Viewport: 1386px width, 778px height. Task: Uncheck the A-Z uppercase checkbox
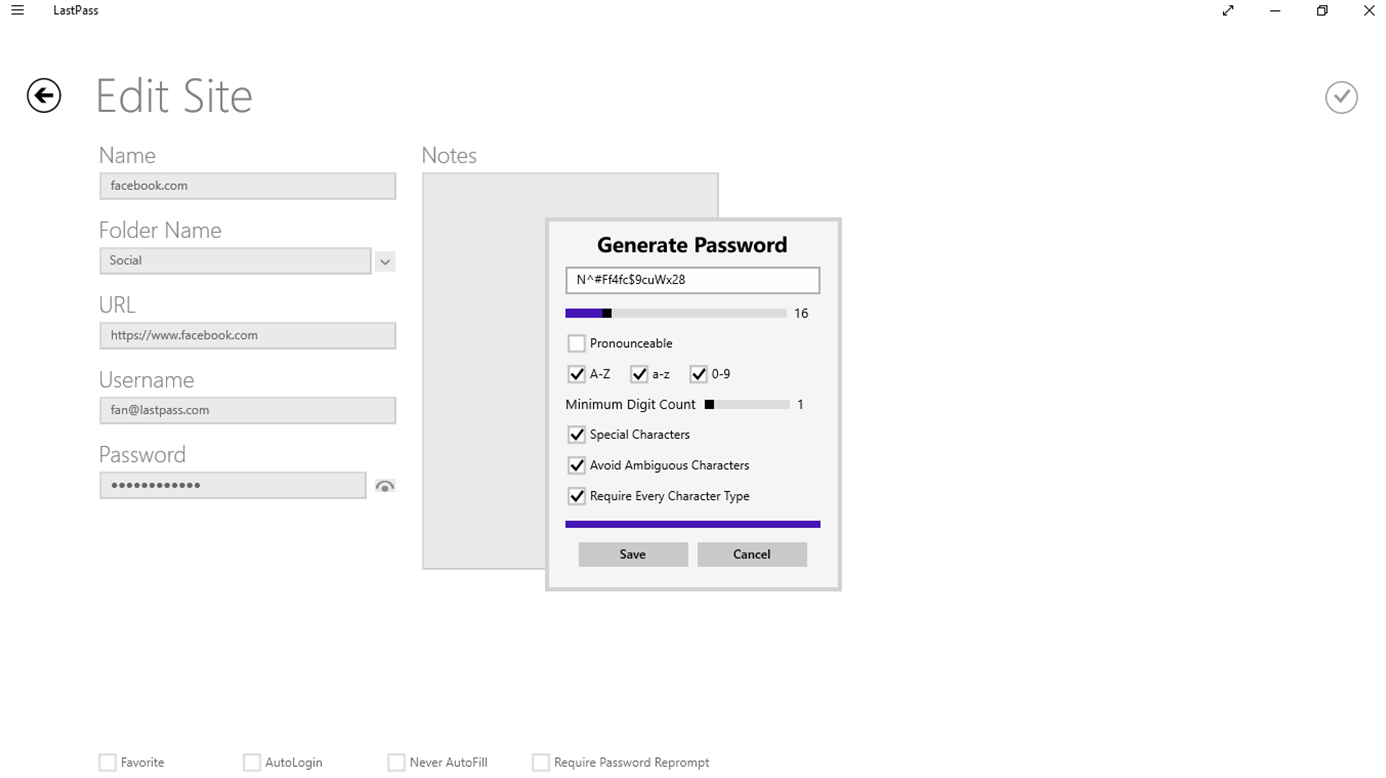pos(577,374)
